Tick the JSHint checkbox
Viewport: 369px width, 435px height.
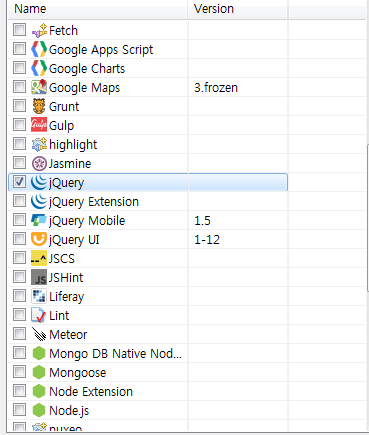point(19,277)
